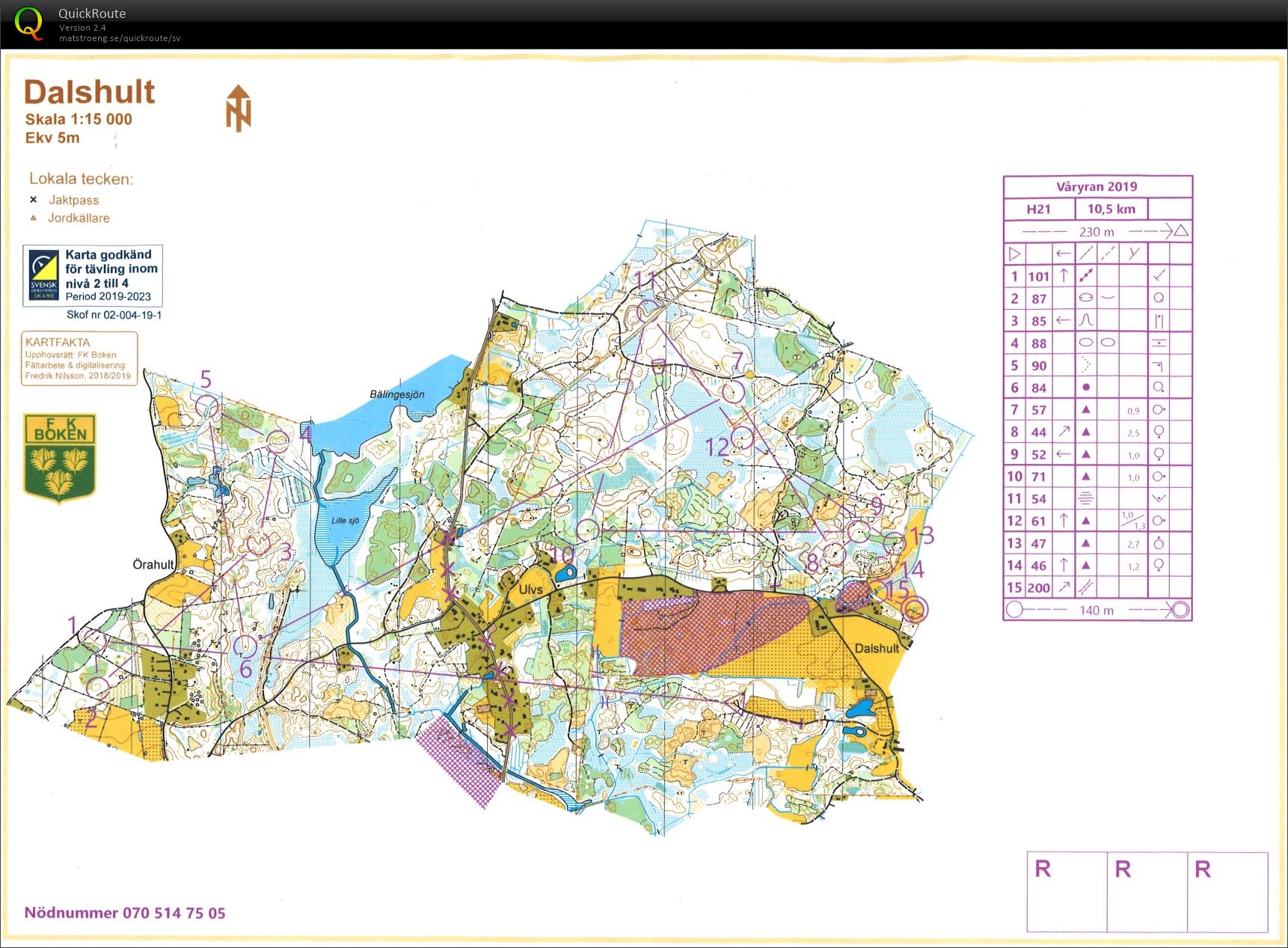
Task: Click control code 90 in the table
Action: 1038,366
